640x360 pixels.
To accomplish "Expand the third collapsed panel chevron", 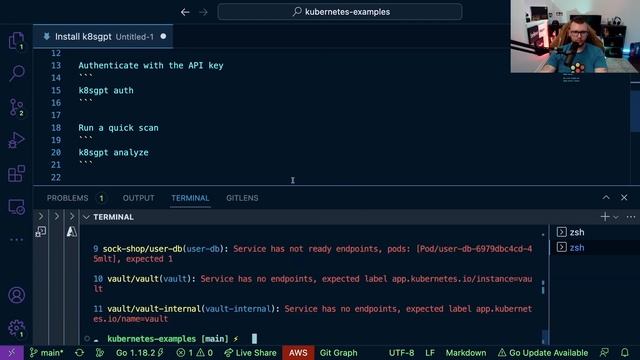I will [x=72, y=216].
